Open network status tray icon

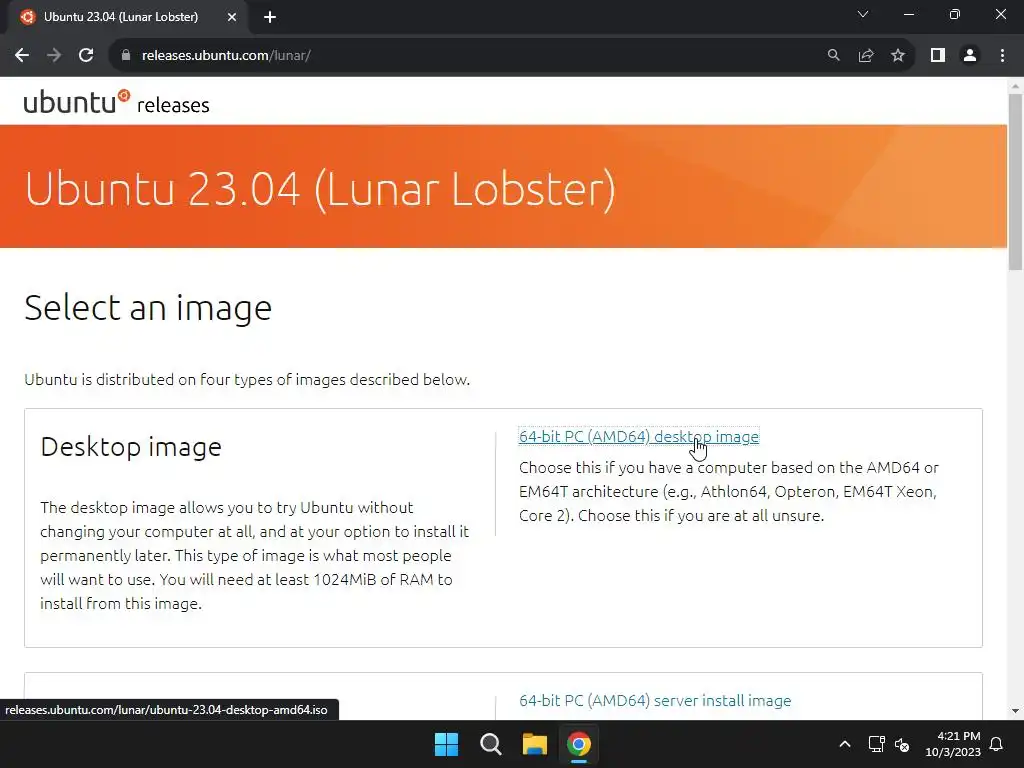click(876, 744)
